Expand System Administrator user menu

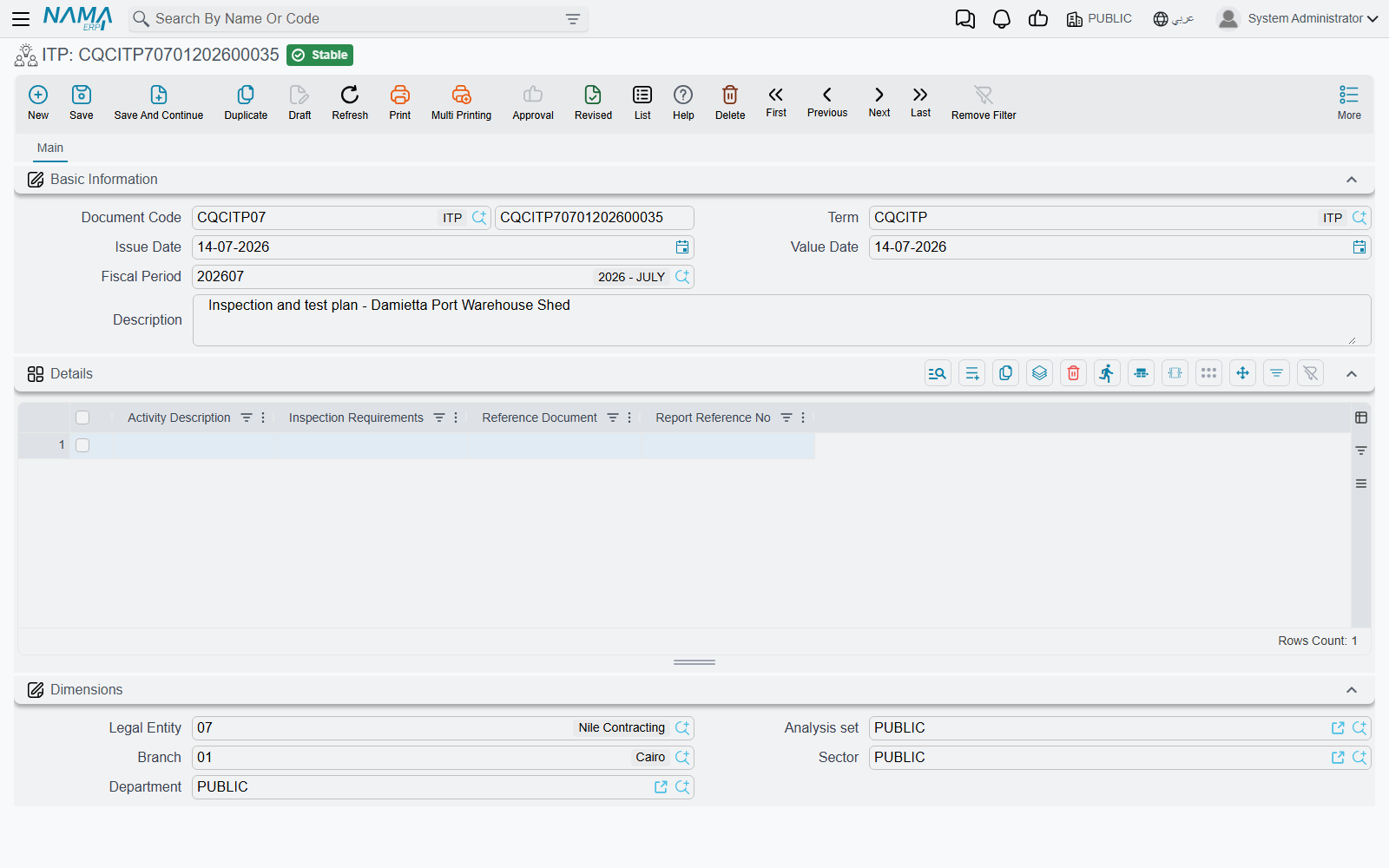click(x=1298, y=18)
